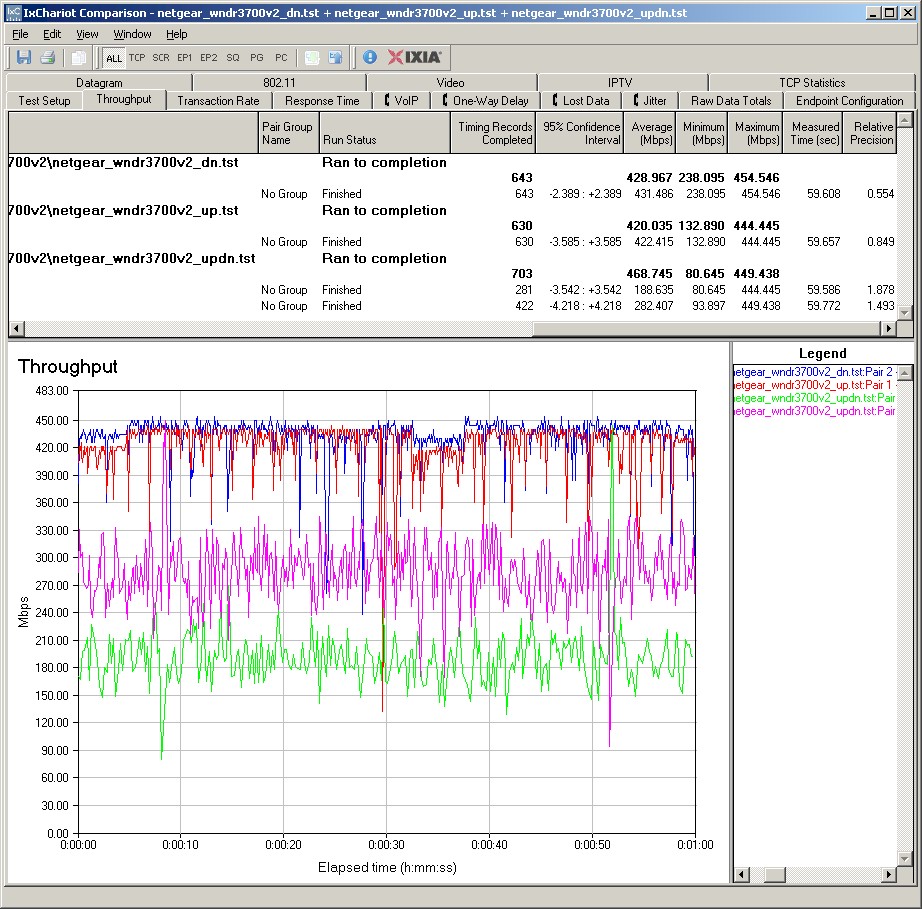
Task: Click the table's horizontal scrollbar left arrow
Action: coord(16,329)
